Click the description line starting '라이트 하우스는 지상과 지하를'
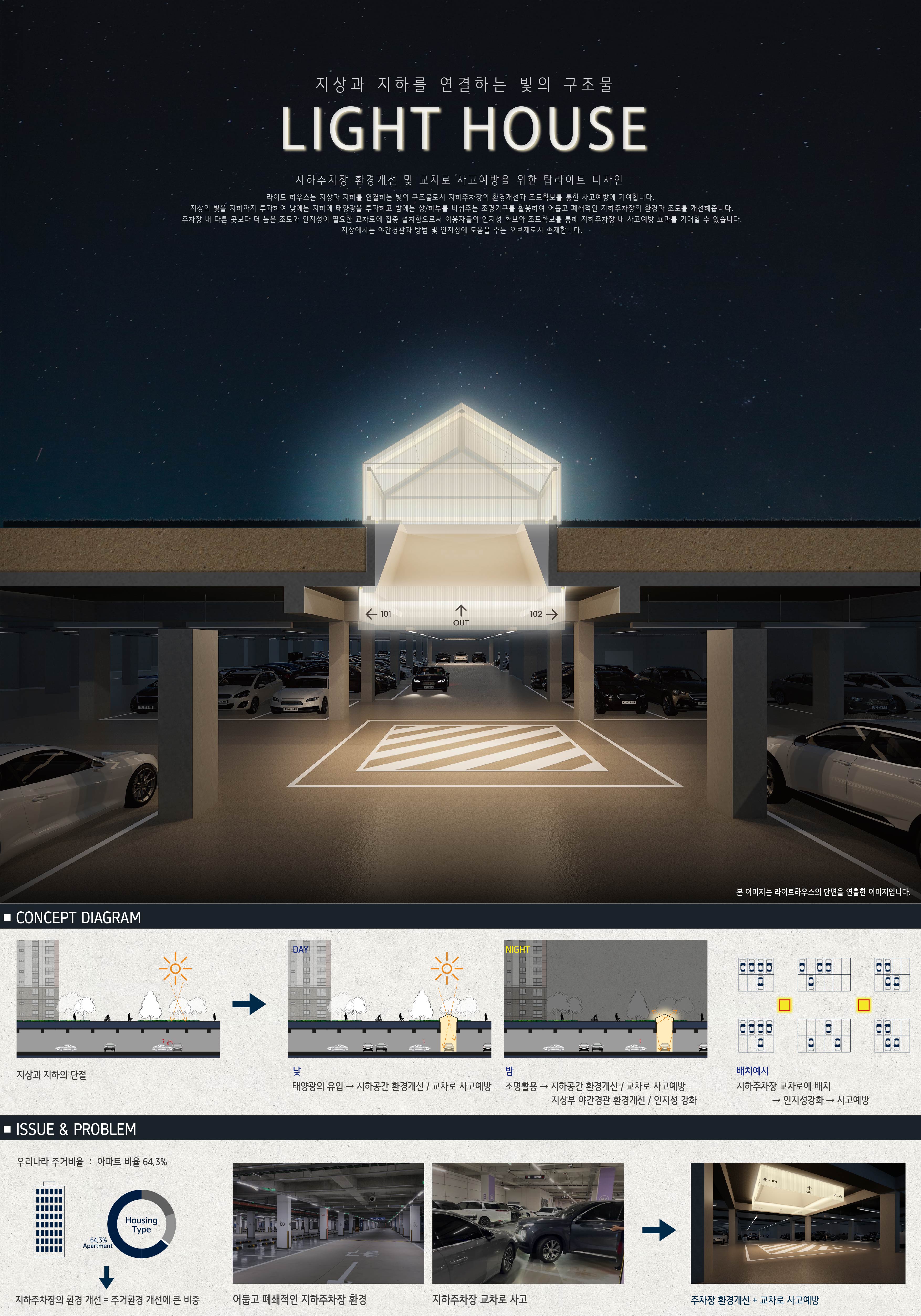Screen dimensions: 921x1316 pos(460,197)
